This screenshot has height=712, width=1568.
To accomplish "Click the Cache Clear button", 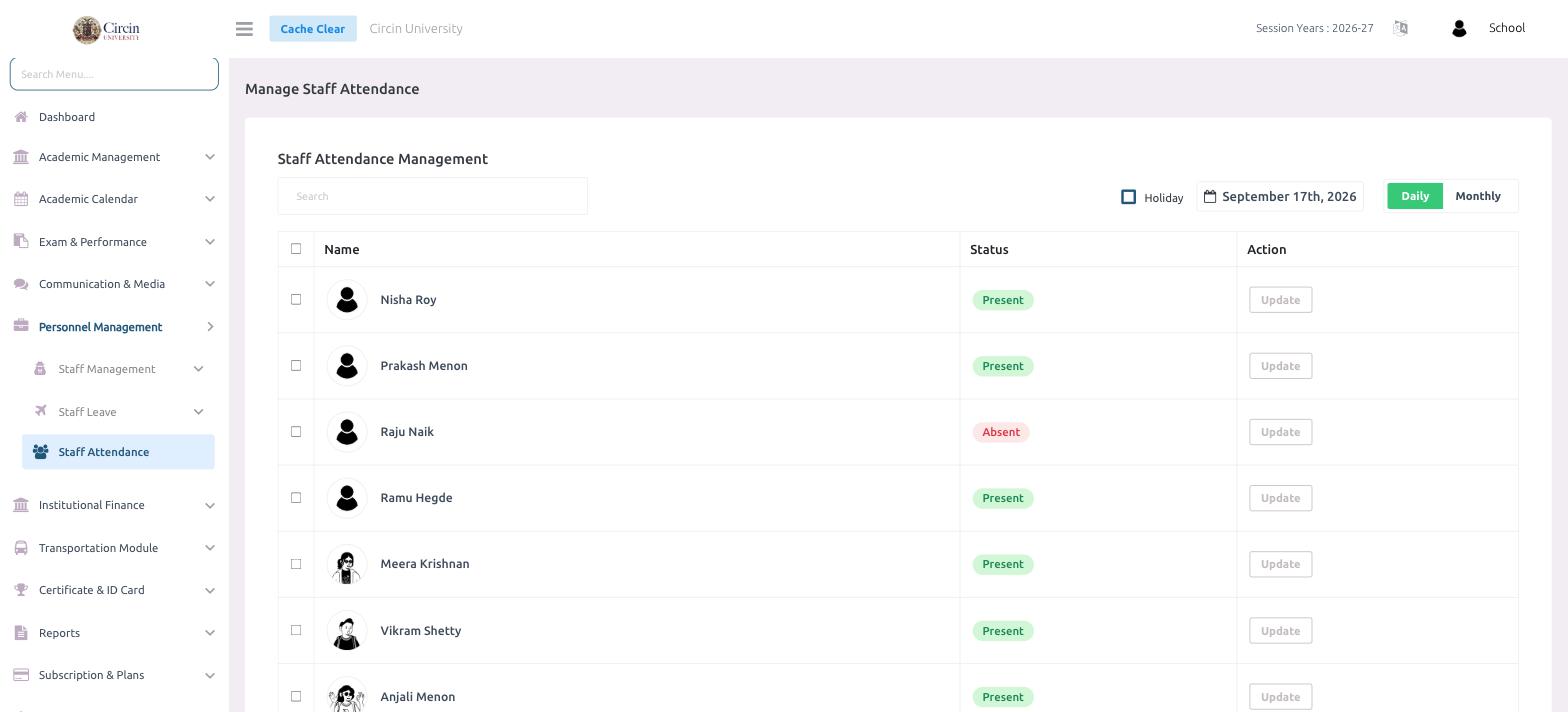I will tap(312, 29).
